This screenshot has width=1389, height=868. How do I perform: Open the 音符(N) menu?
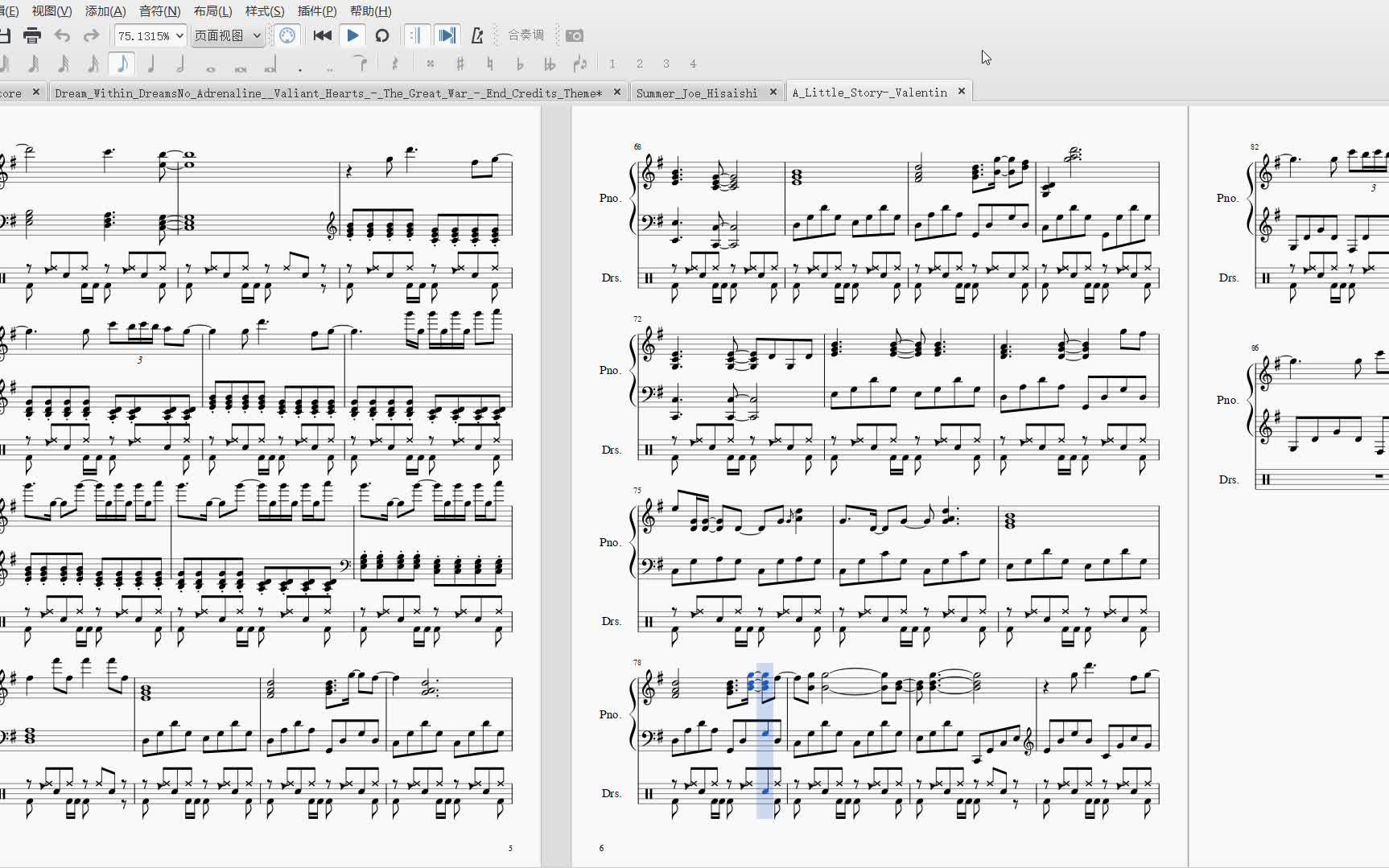(160, 11)
